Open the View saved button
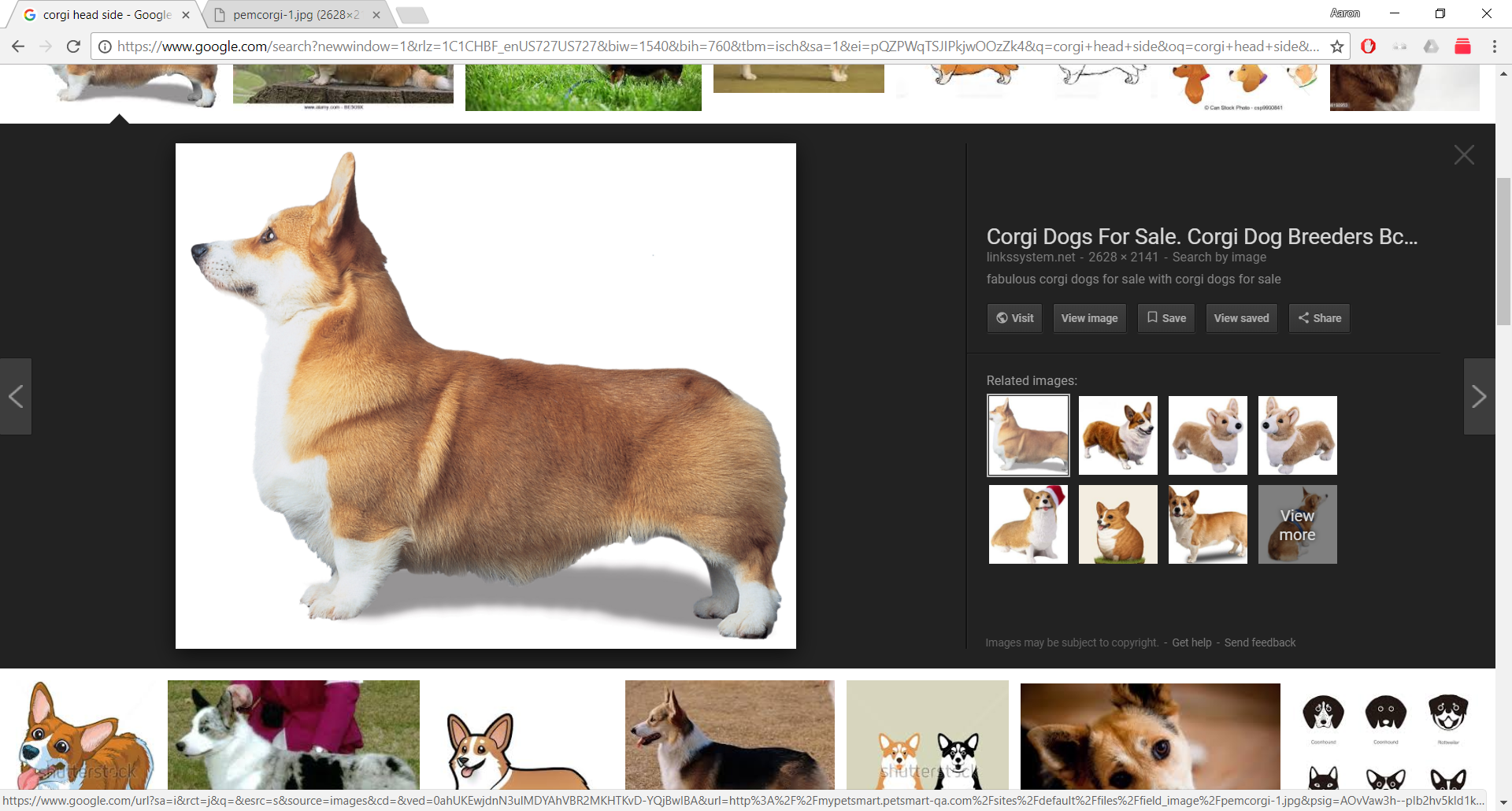 coord(1242,318)
